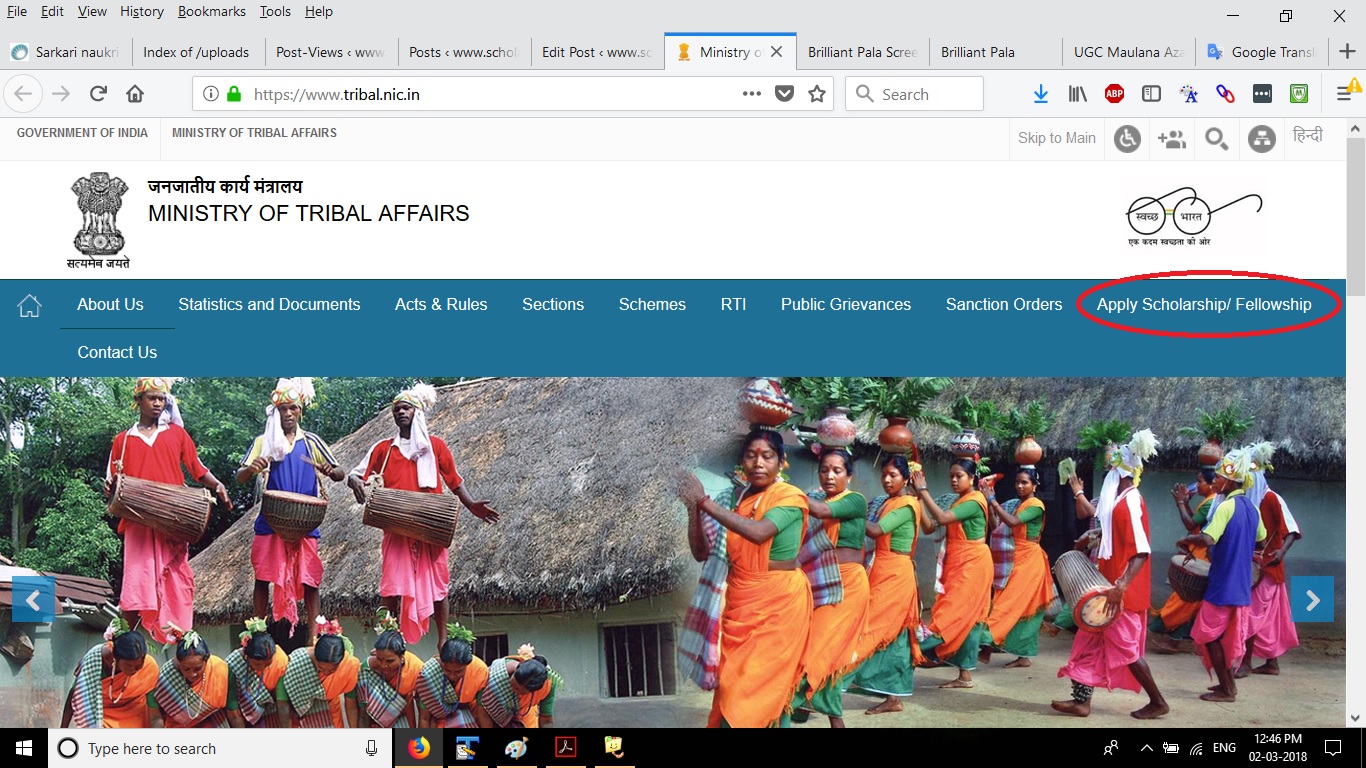Click the accessibility wheelchair icon

1127,139
